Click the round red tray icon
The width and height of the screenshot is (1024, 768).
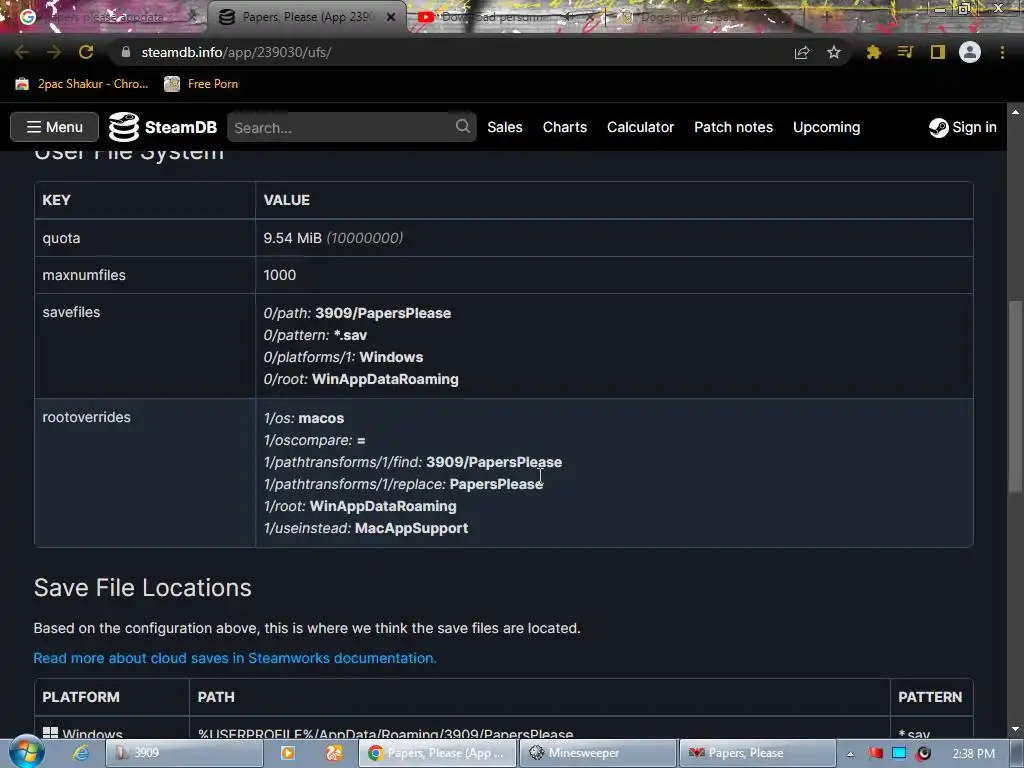tap(923, 753)
